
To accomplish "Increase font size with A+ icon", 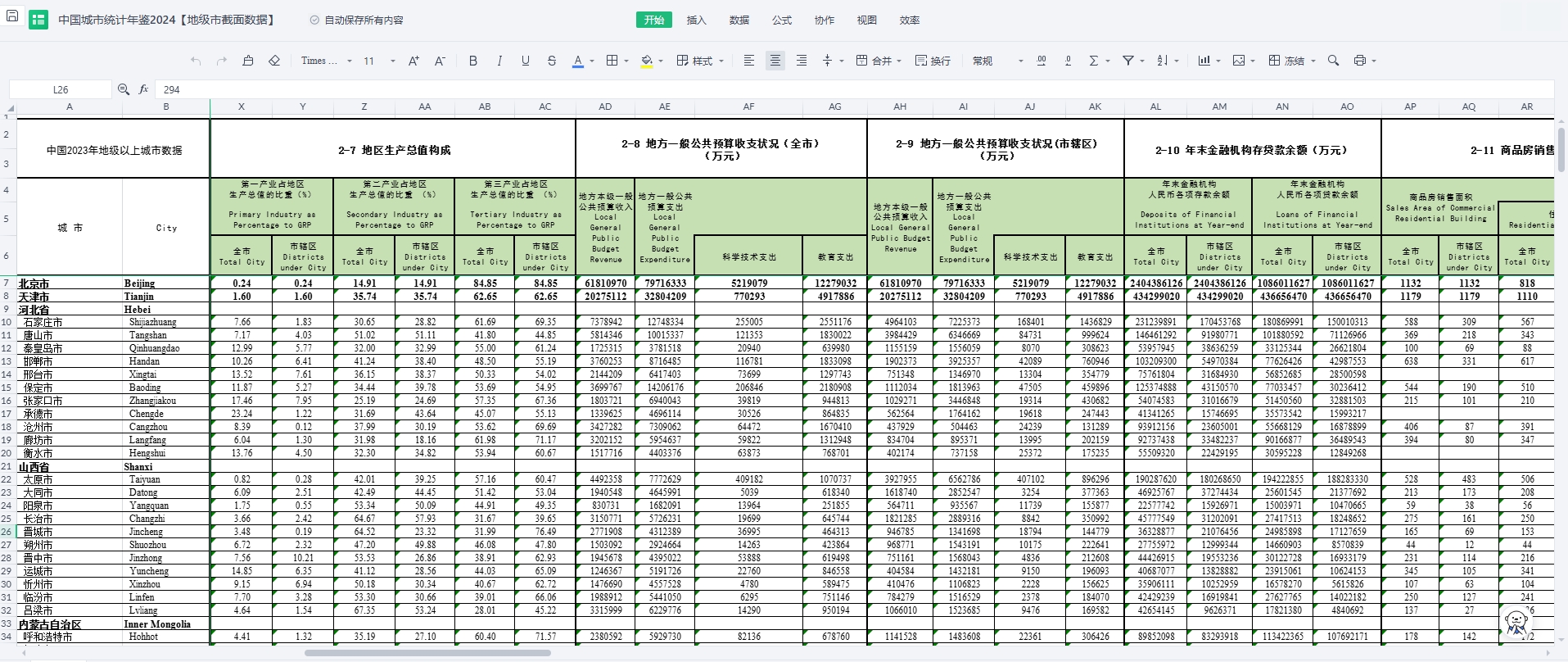I will click(x=413, y=61).
